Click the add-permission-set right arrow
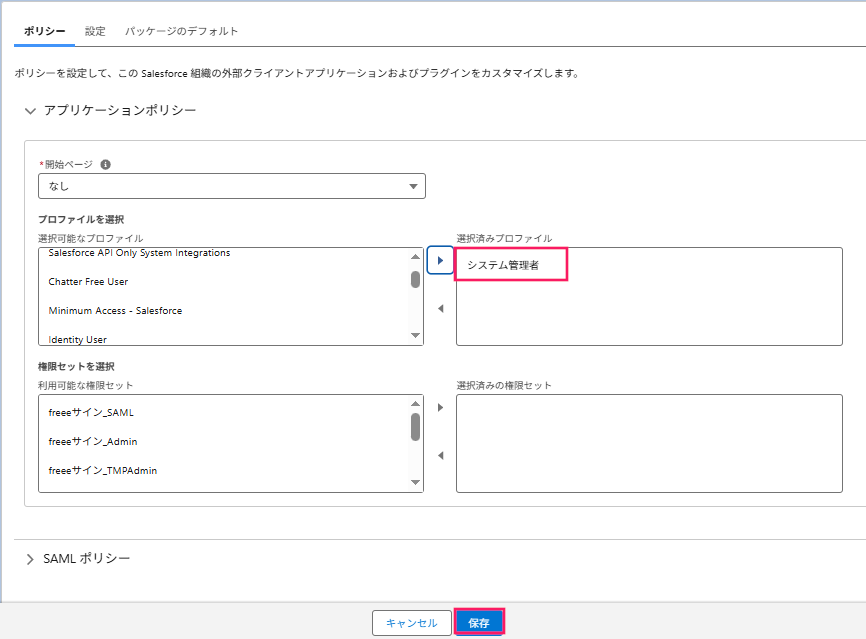 point(441,408)
